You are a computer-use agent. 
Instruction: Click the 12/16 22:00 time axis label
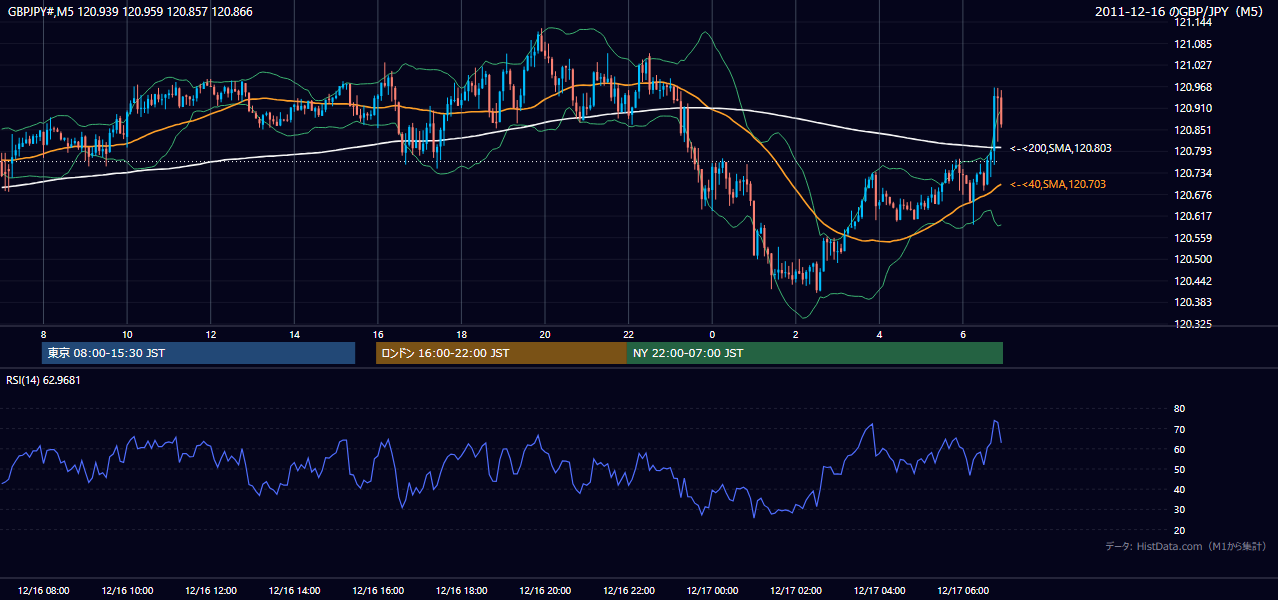(x=628, y=590)
